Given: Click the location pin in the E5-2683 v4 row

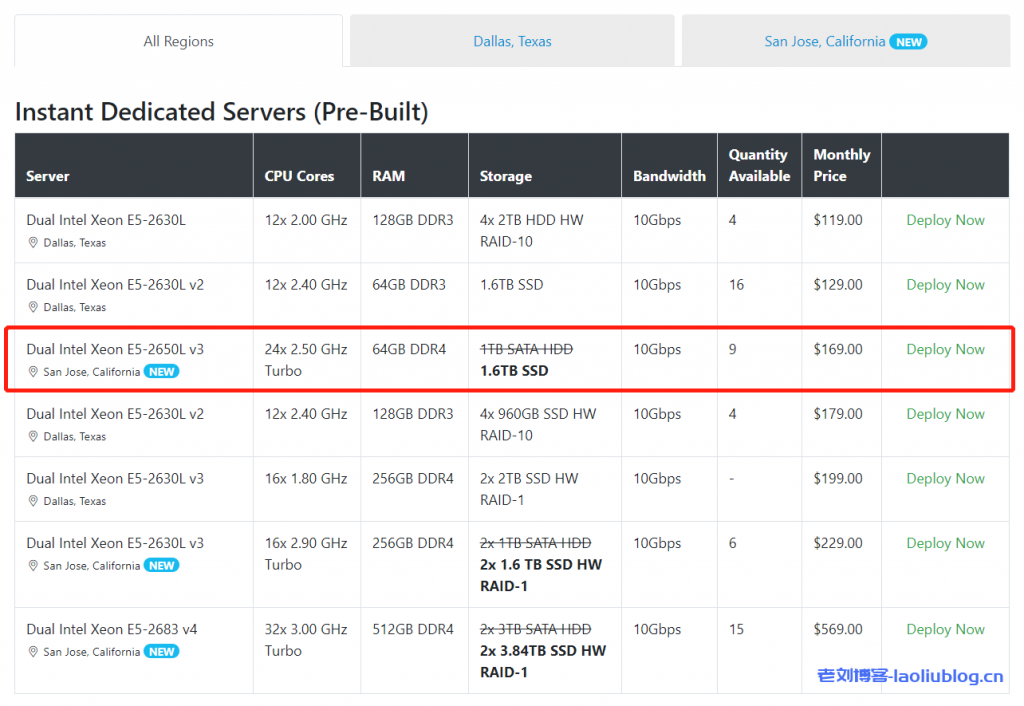Looking at the screenshot, I should tap(33, 652).
